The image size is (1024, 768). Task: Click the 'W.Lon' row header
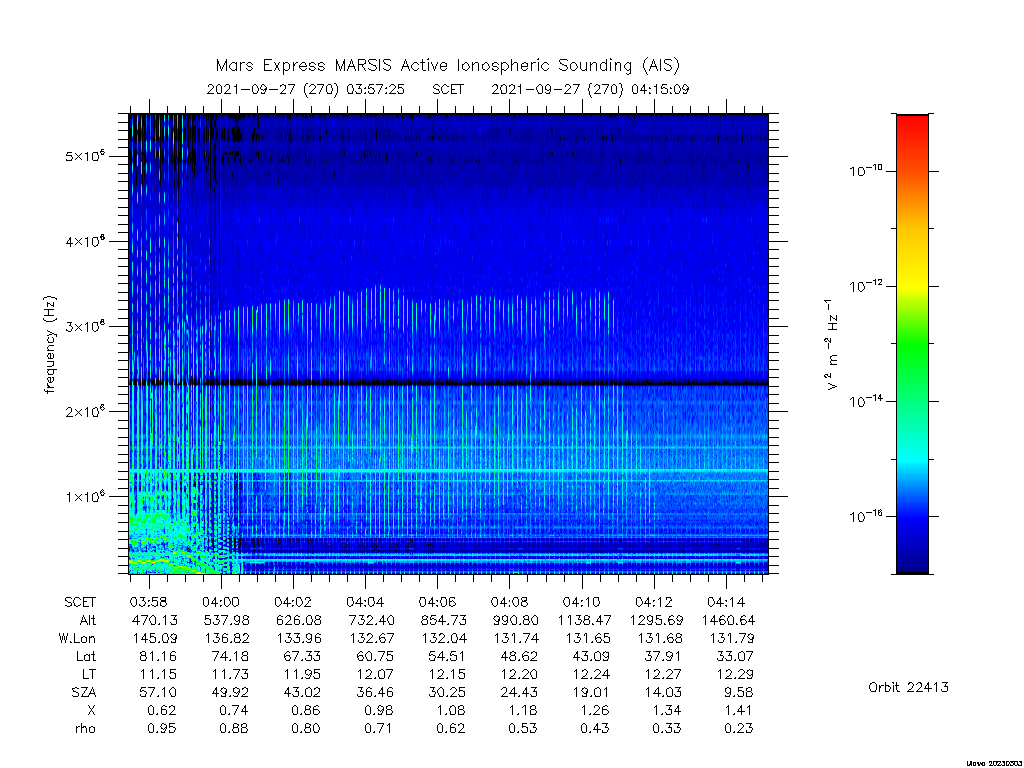tap(76, 638)
